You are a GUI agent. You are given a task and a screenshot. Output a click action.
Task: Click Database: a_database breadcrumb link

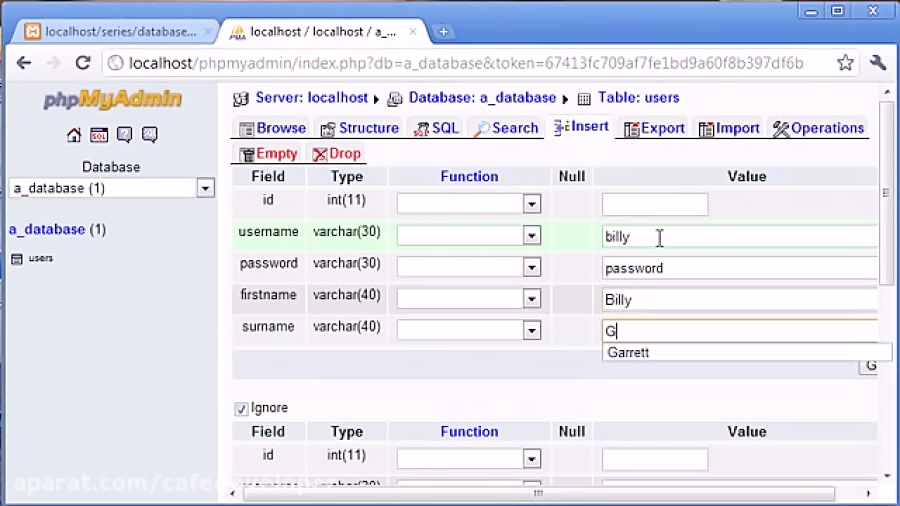pos(482,98)
